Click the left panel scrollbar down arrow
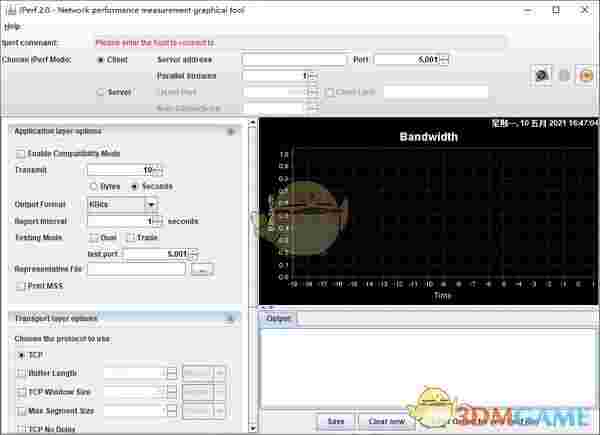 coord(252,428)
